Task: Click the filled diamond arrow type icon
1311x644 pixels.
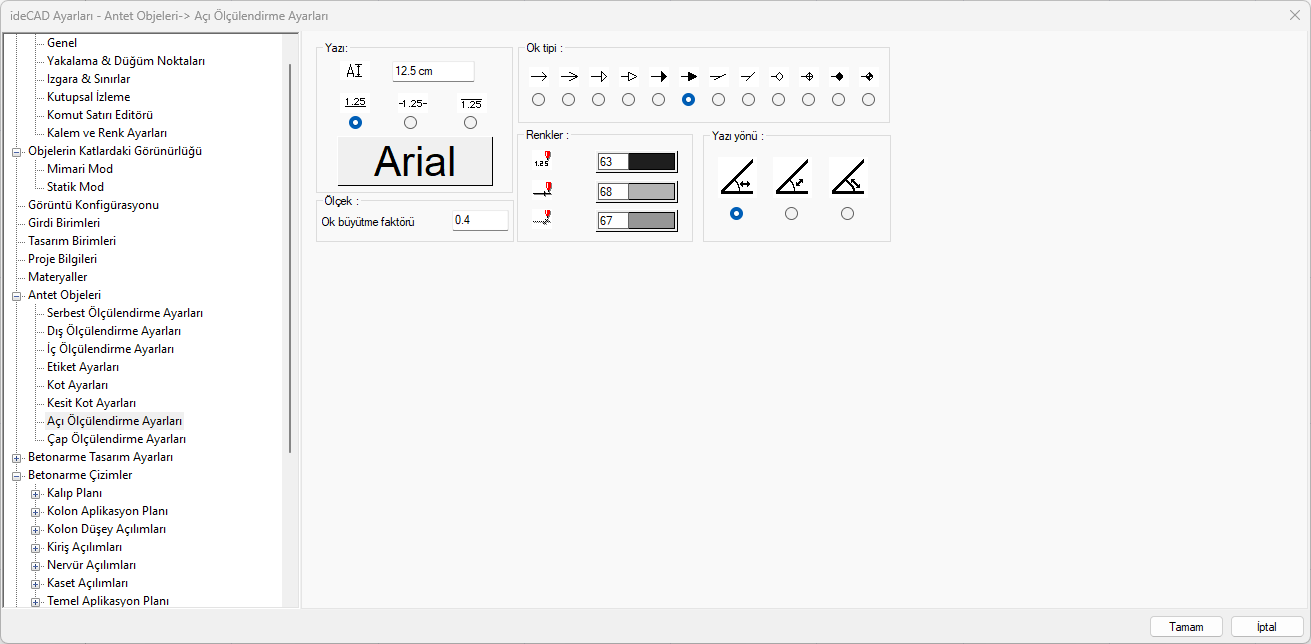Action: point(838,76)
